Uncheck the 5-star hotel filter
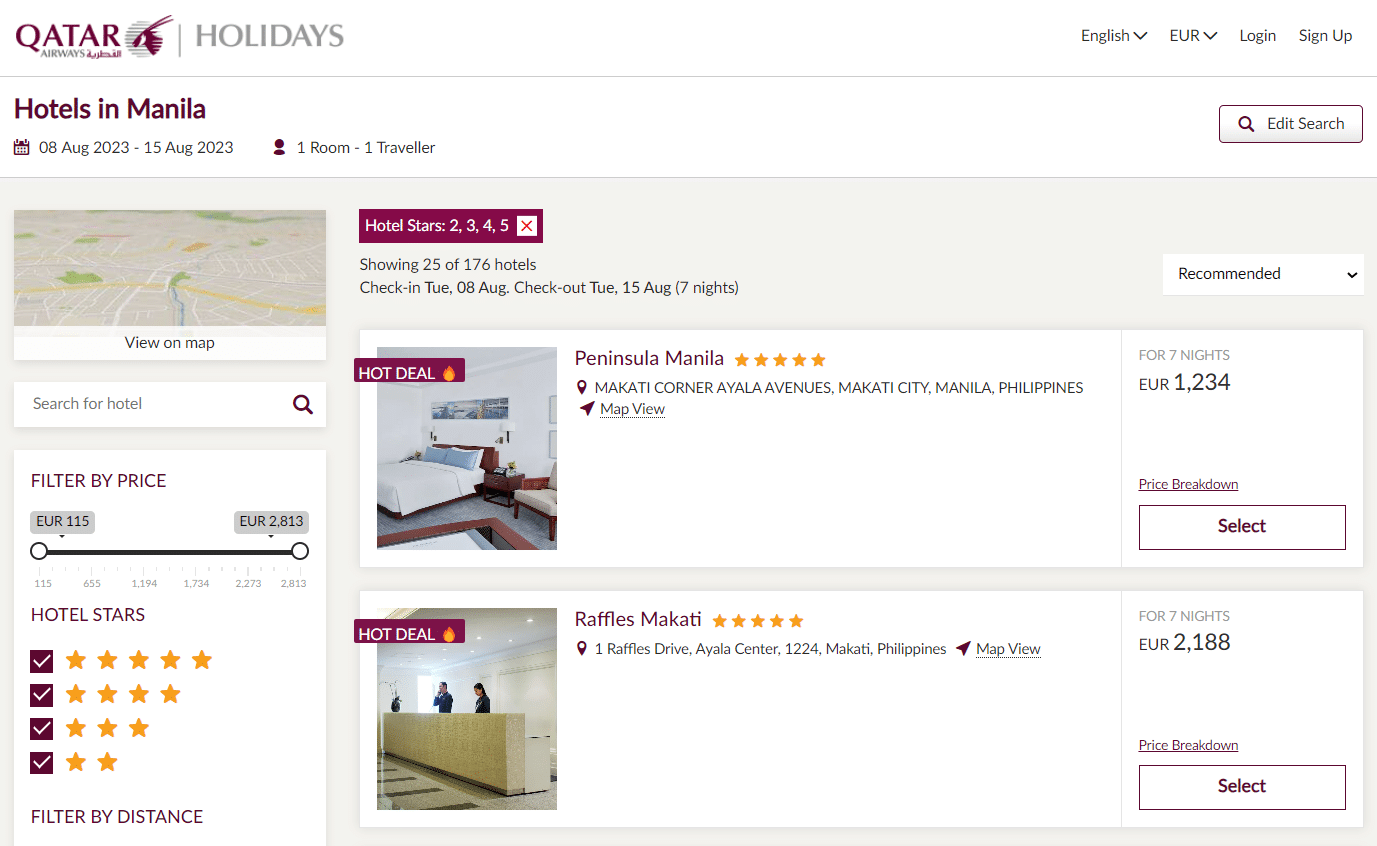1377x846 pixels. coord(42,661)
